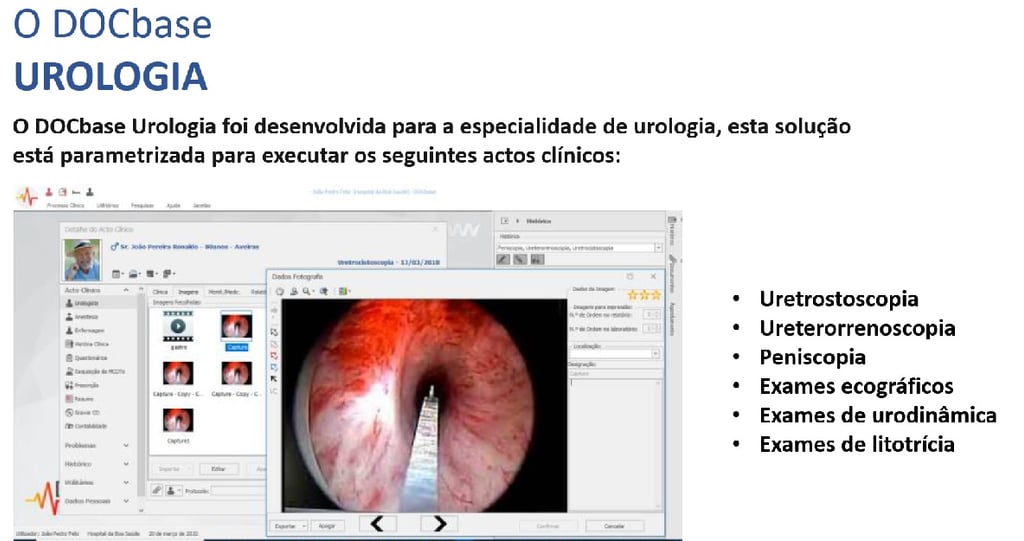Switch to the Imagens tab
Screen dimensions: 1024x541
188,292
